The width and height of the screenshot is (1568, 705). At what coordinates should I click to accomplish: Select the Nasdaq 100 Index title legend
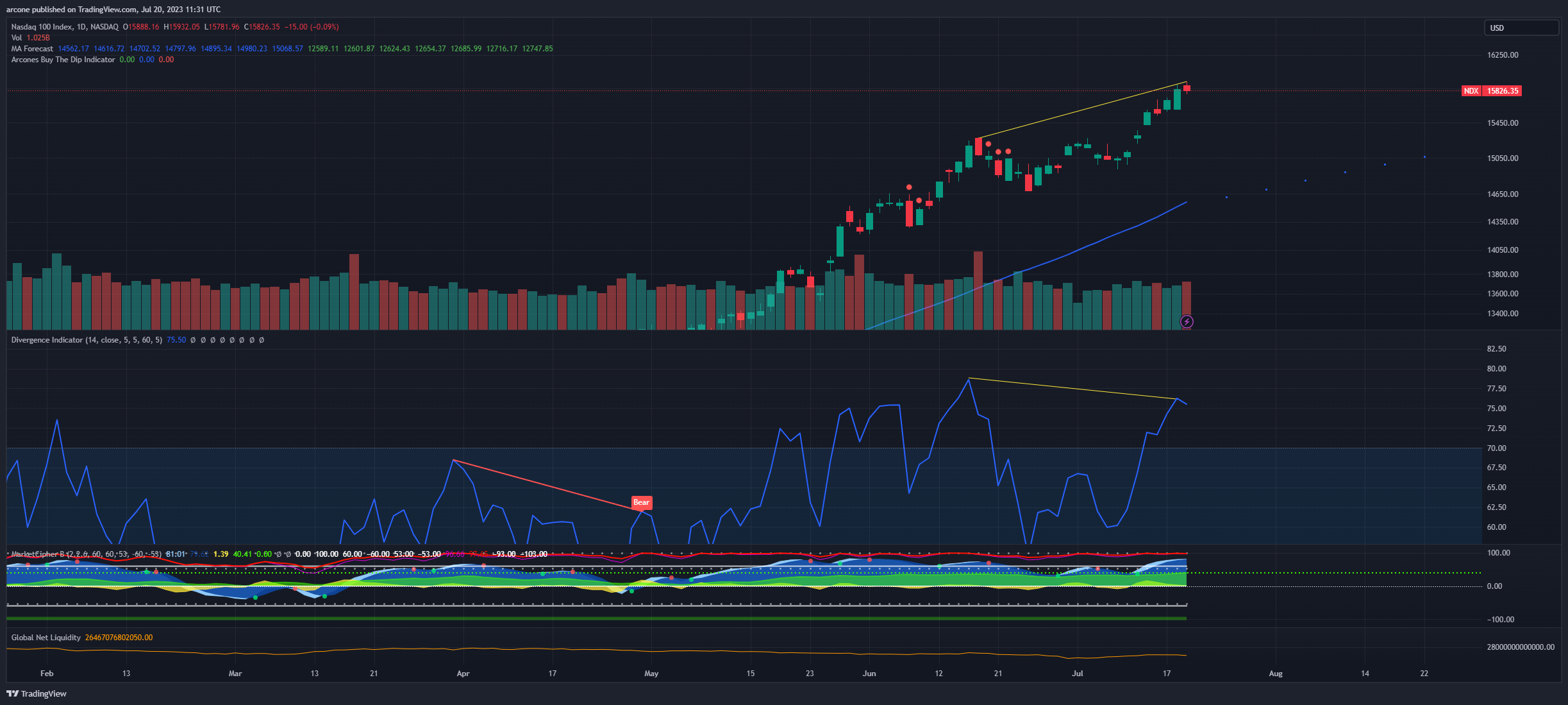click(x=65, y=27)
